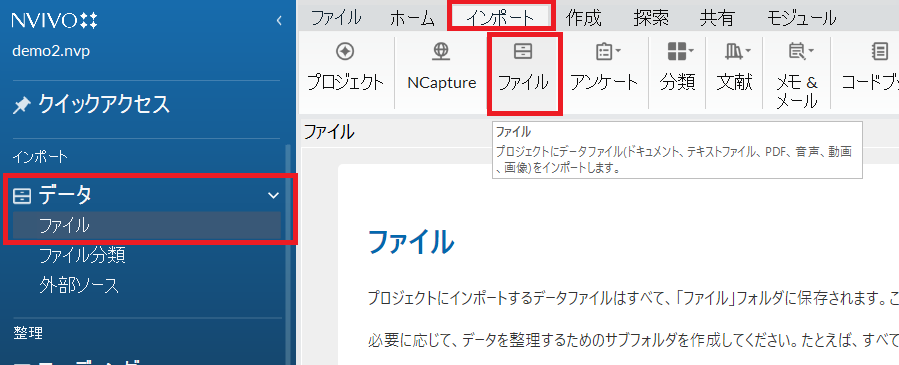Collapse the navigation pane with the chevron

click(279, 21)
